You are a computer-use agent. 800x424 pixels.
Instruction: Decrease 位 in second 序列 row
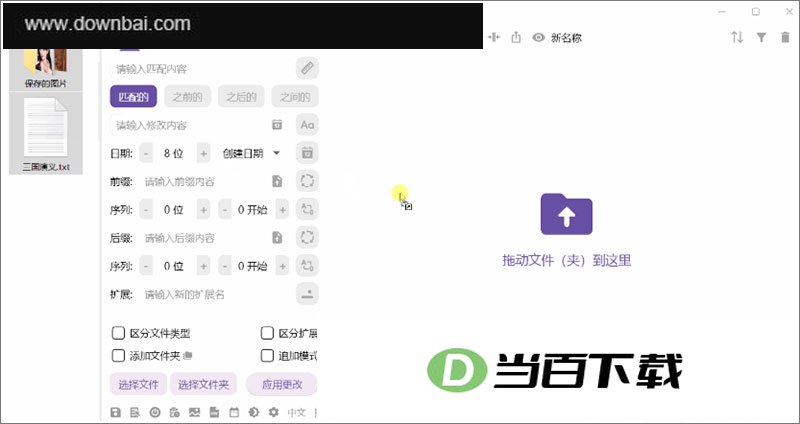tap(146, 266)
